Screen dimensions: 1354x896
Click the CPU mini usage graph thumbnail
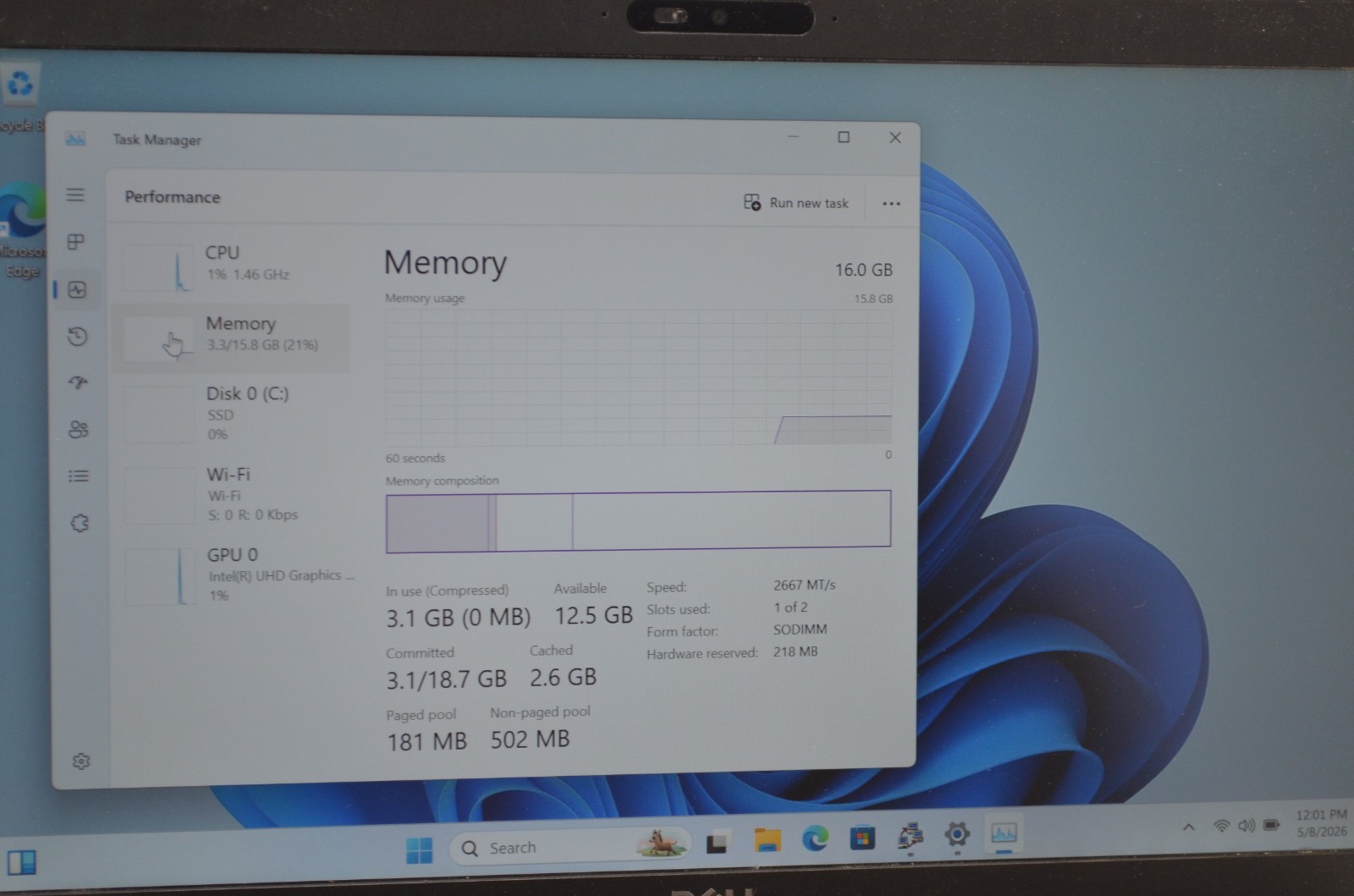[x=158, y=268]
